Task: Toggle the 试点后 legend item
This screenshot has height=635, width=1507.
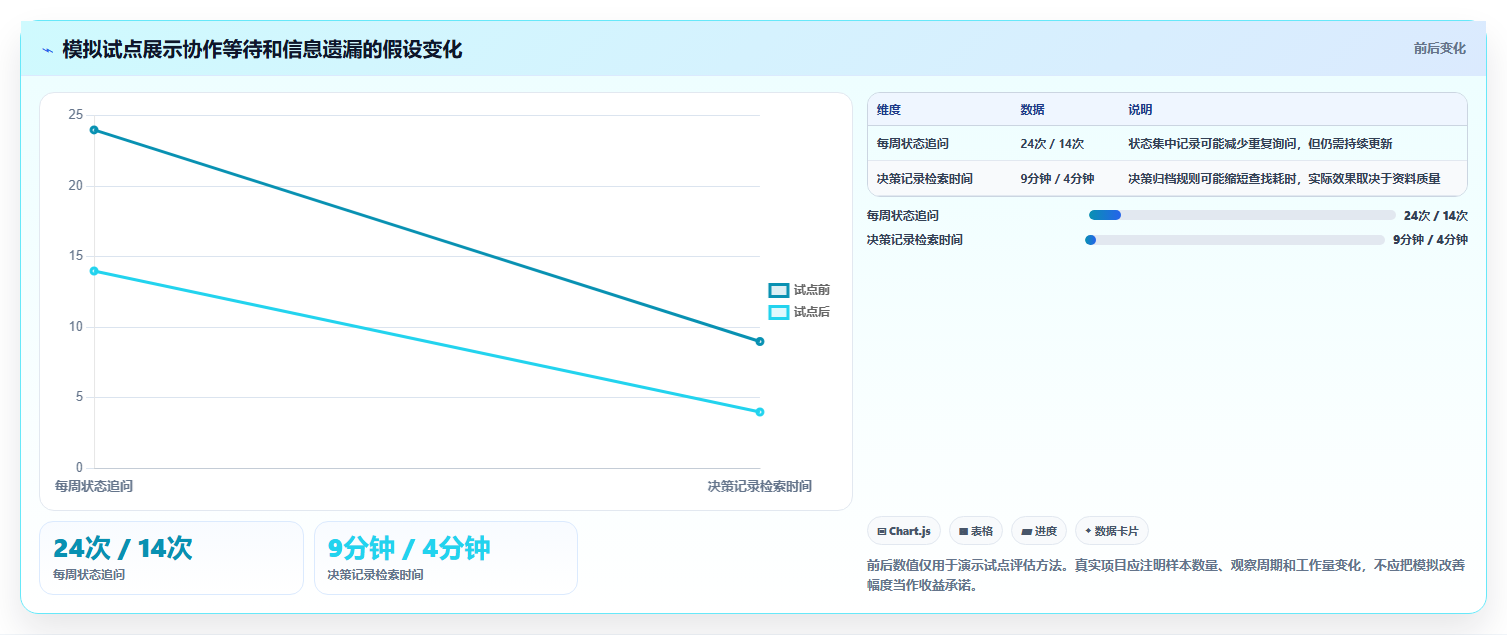Action: 799,312
